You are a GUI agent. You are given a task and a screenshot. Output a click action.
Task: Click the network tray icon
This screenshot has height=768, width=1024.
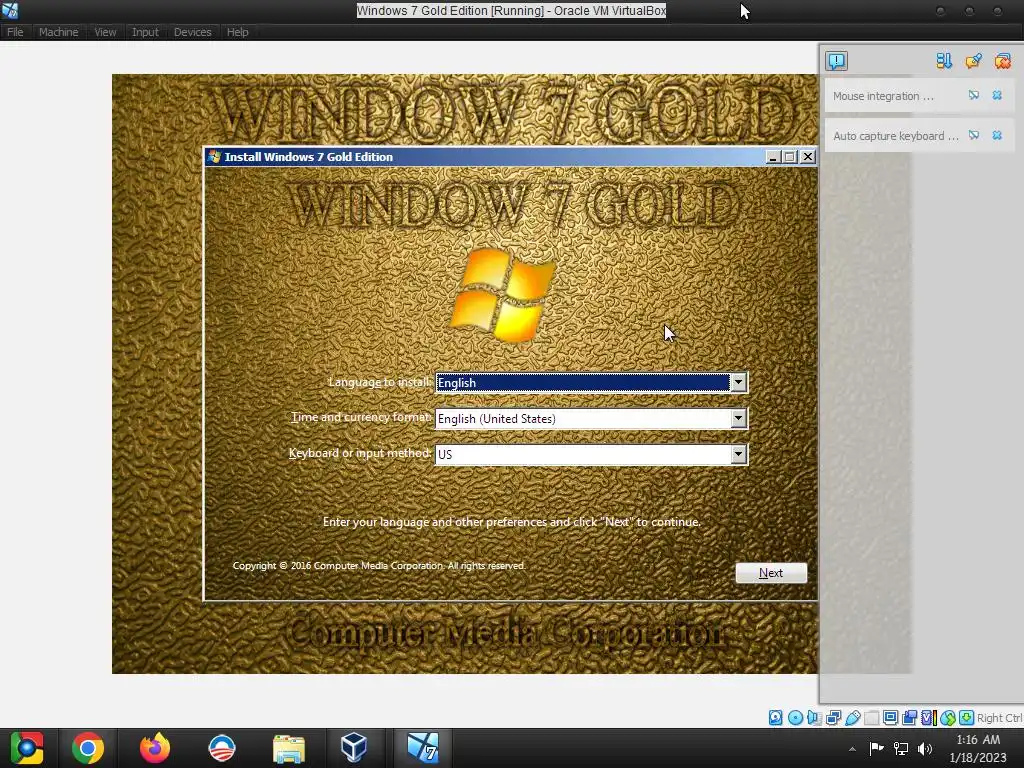tap(901, 748)
